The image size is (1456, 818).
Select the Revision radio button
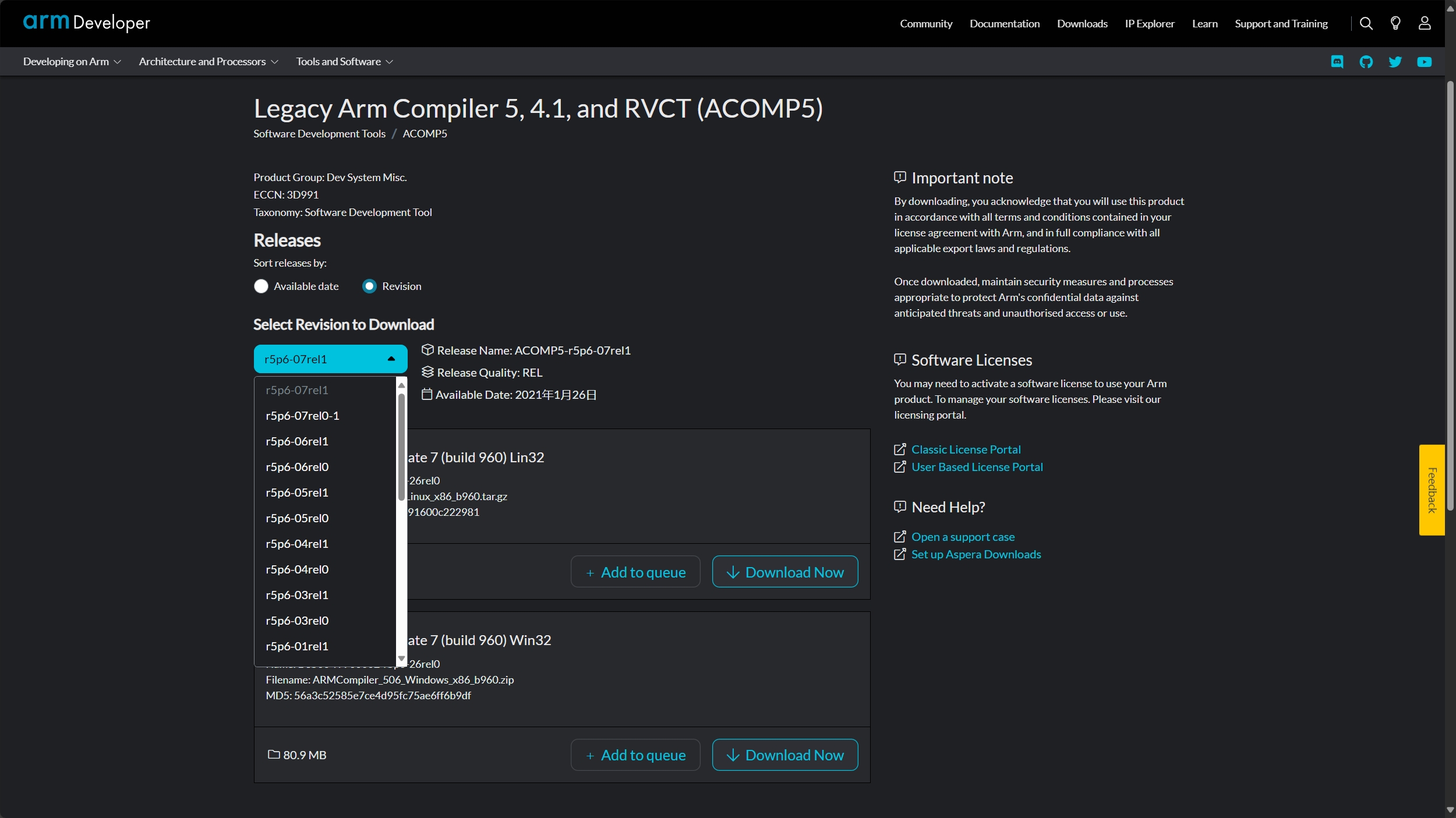pos(369,286)
